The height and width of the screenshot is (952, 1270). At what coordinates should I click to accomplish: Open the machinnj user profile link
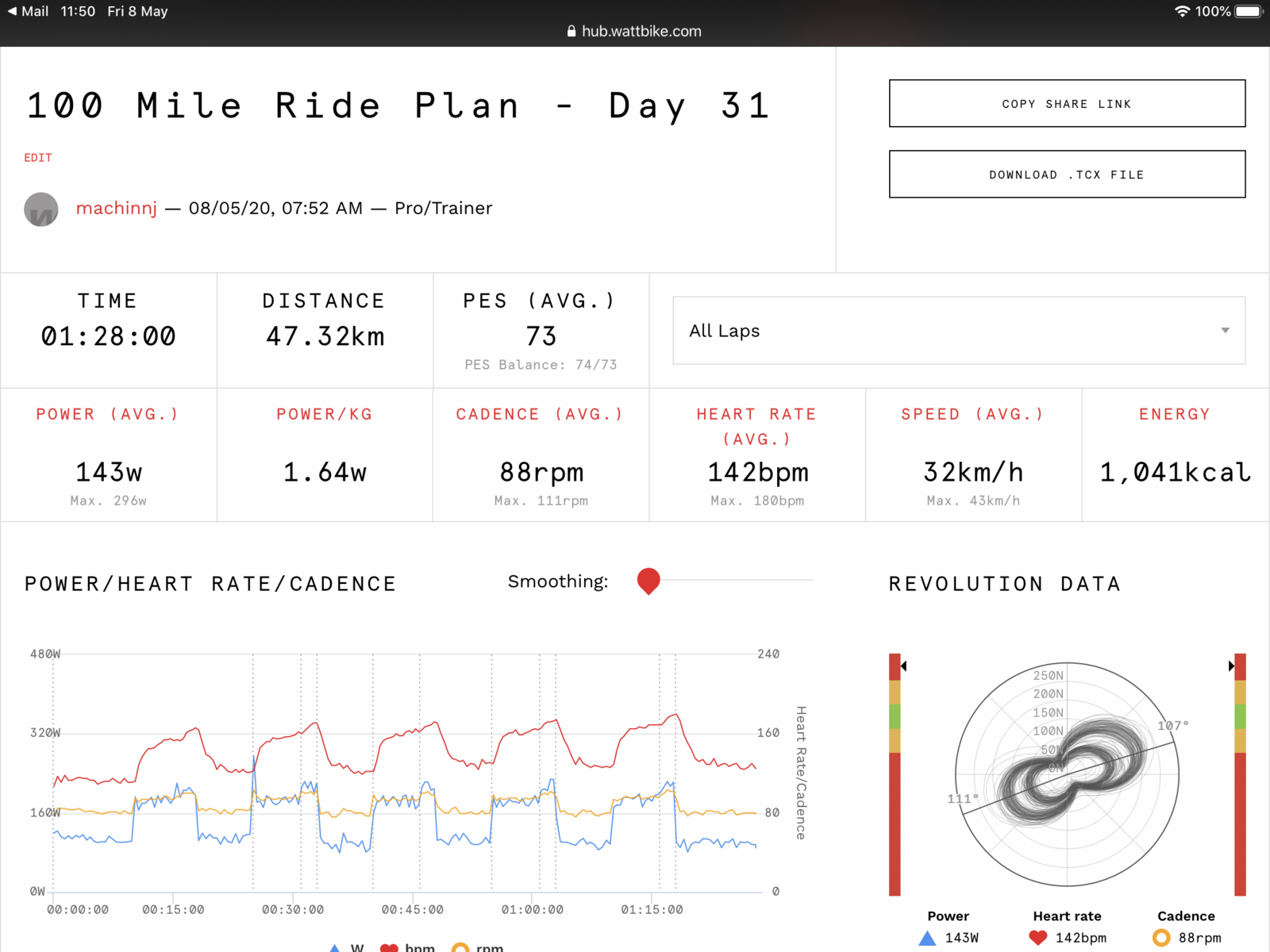tap(117, 209)
